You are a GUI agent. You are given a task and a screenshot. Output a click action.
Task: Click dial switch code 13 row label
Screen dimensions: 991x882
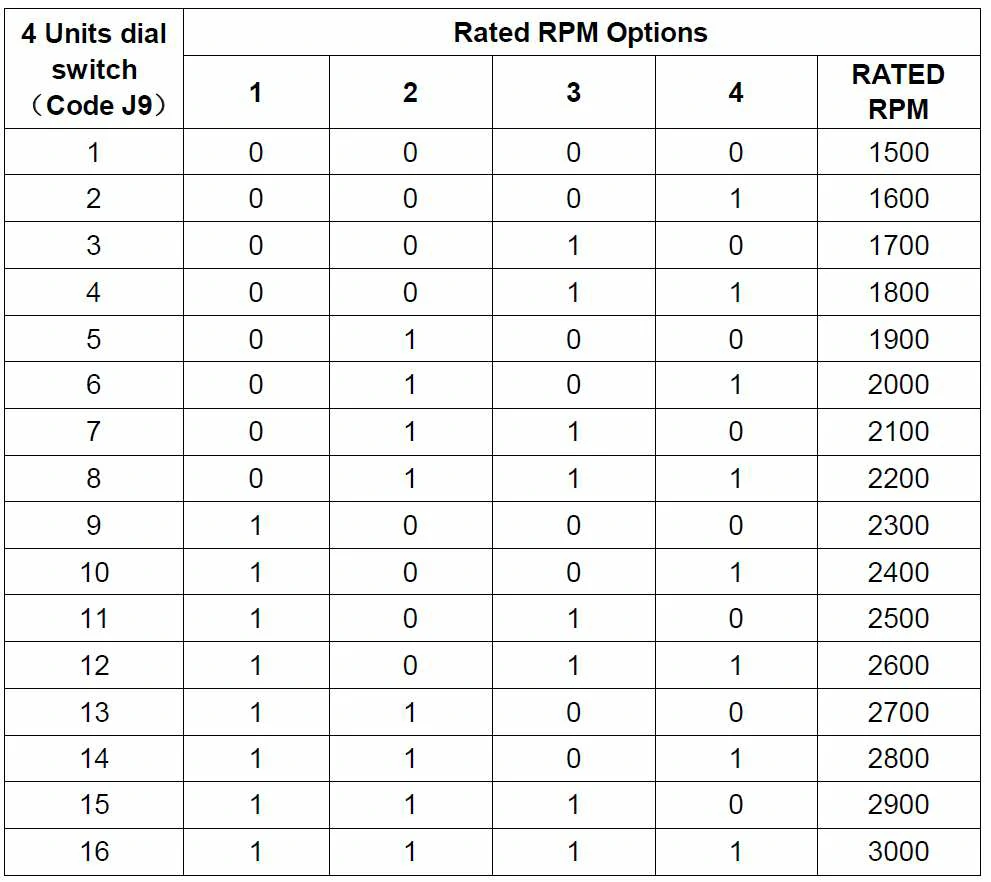[94, 712]
